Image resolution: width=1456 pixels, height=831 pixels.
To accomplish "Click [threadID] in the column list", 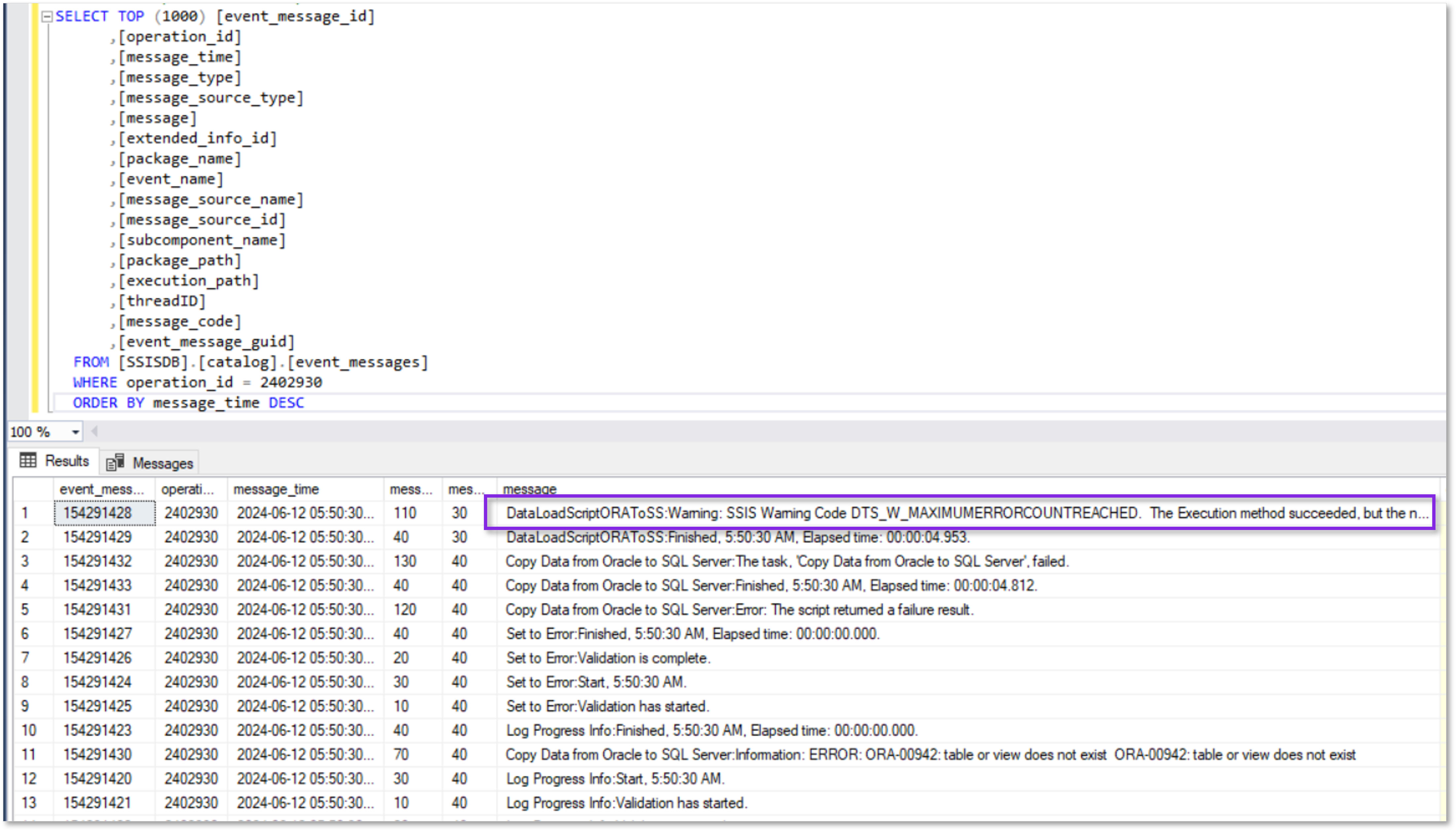I will 162,301.
